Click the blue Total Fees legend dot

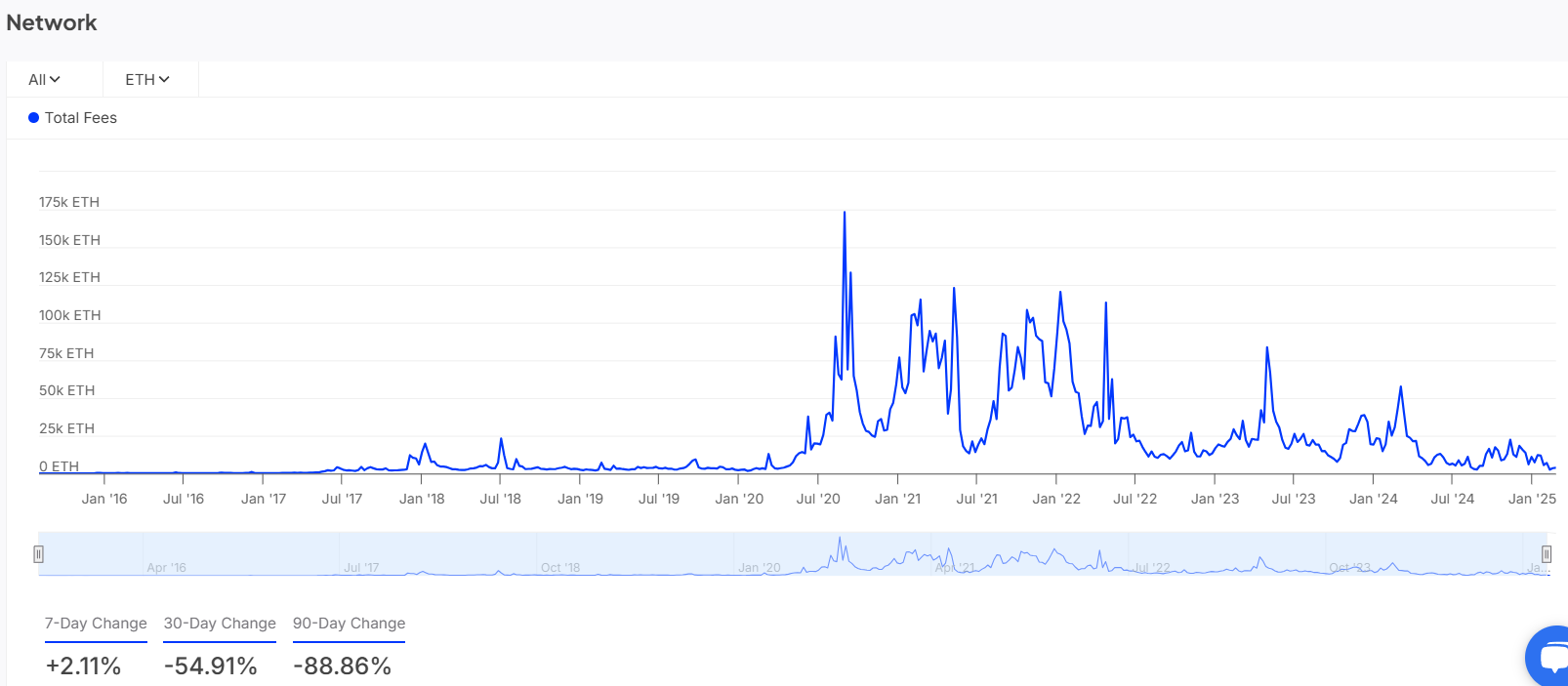click(33, 118)
